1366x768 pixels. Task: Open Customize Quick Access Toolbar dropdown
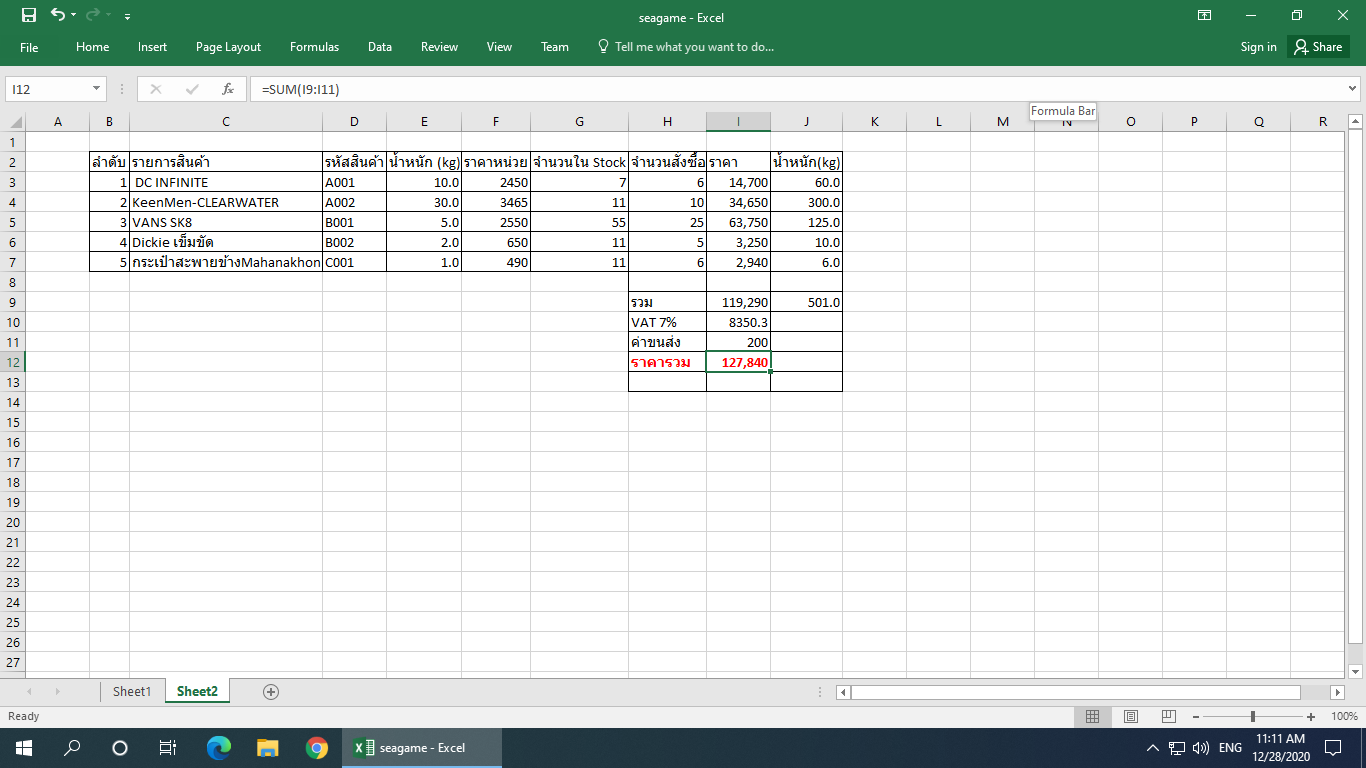click(x=127, y=17)
